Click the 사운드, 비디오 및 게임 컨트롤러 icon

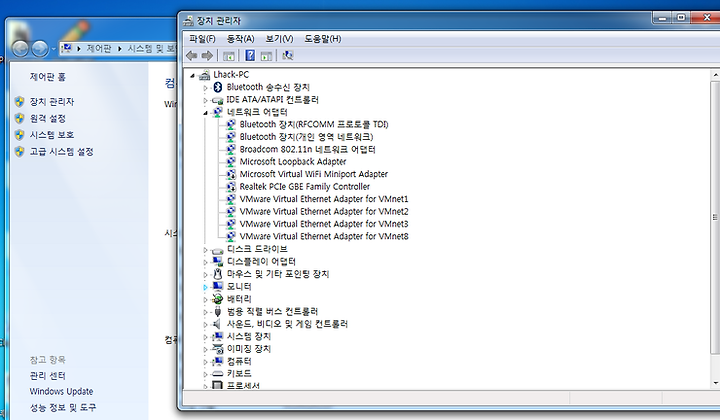[218, 324]
